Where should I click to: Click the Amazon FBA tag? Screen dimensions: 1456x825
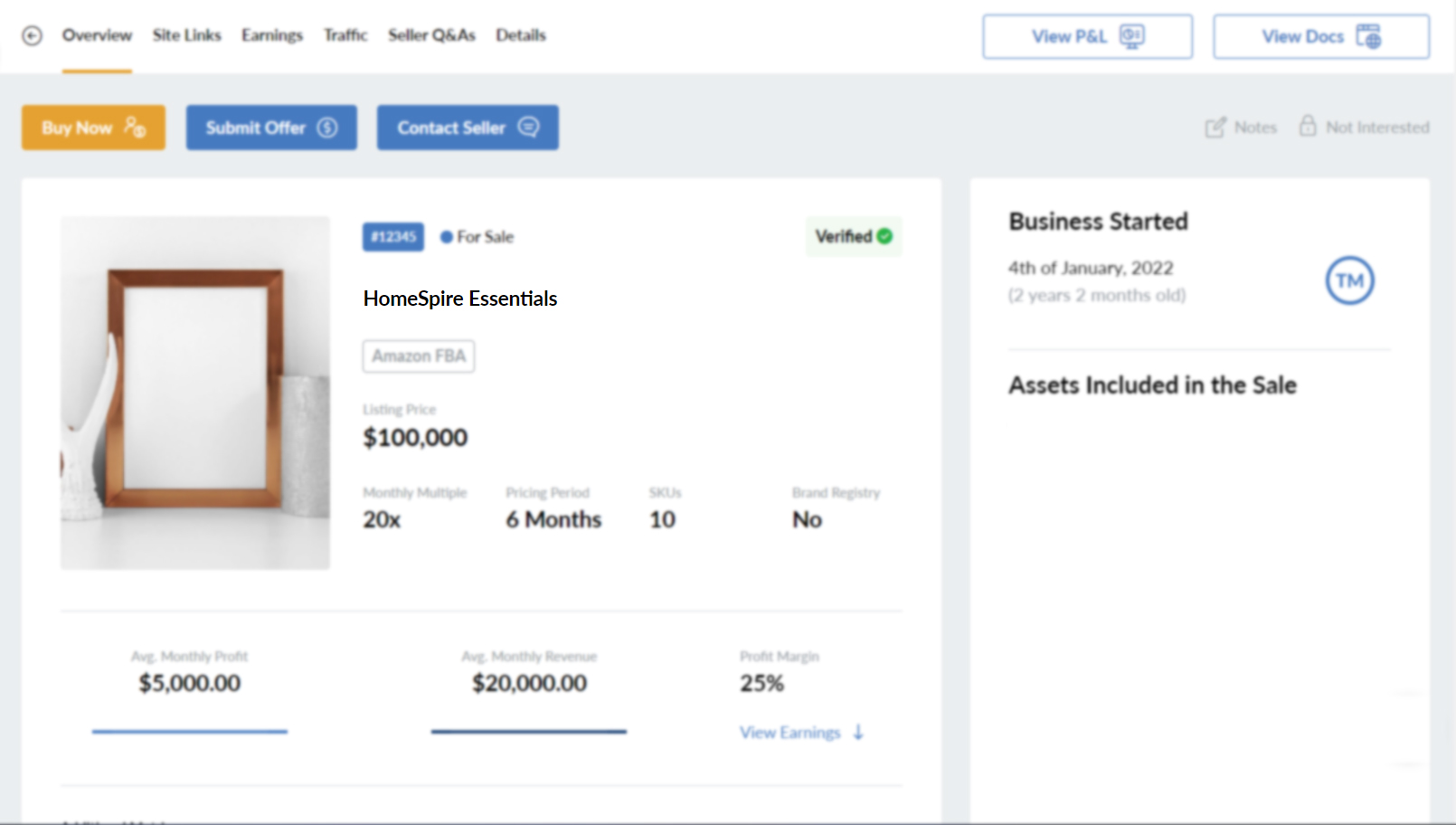419,356
